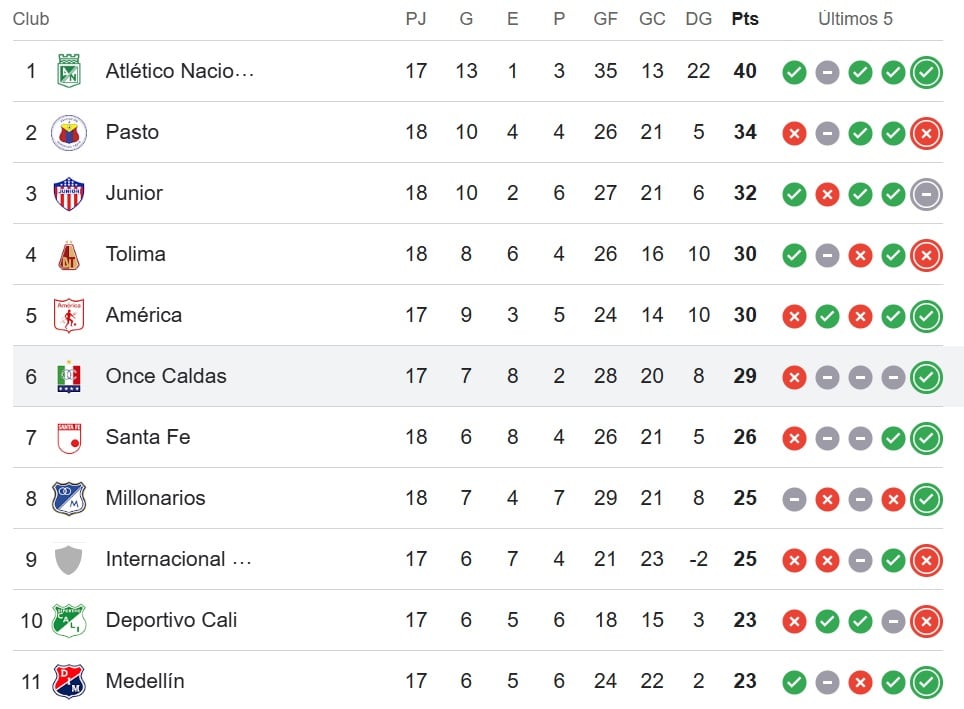Click the Medellín team crest
This screenshot has width=964, height=709.
(68, 681)
